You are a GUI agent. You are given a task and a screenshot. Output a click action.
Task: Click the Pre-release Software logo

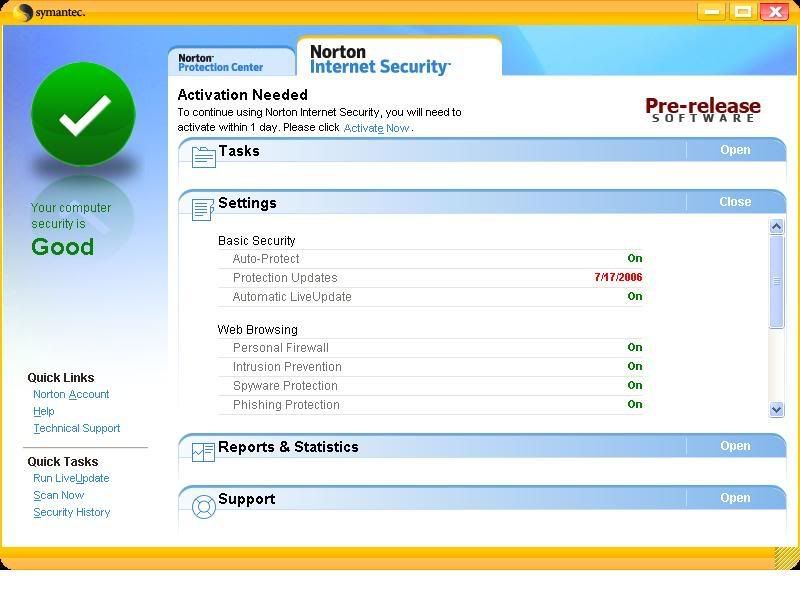click(x=702, y=110)
